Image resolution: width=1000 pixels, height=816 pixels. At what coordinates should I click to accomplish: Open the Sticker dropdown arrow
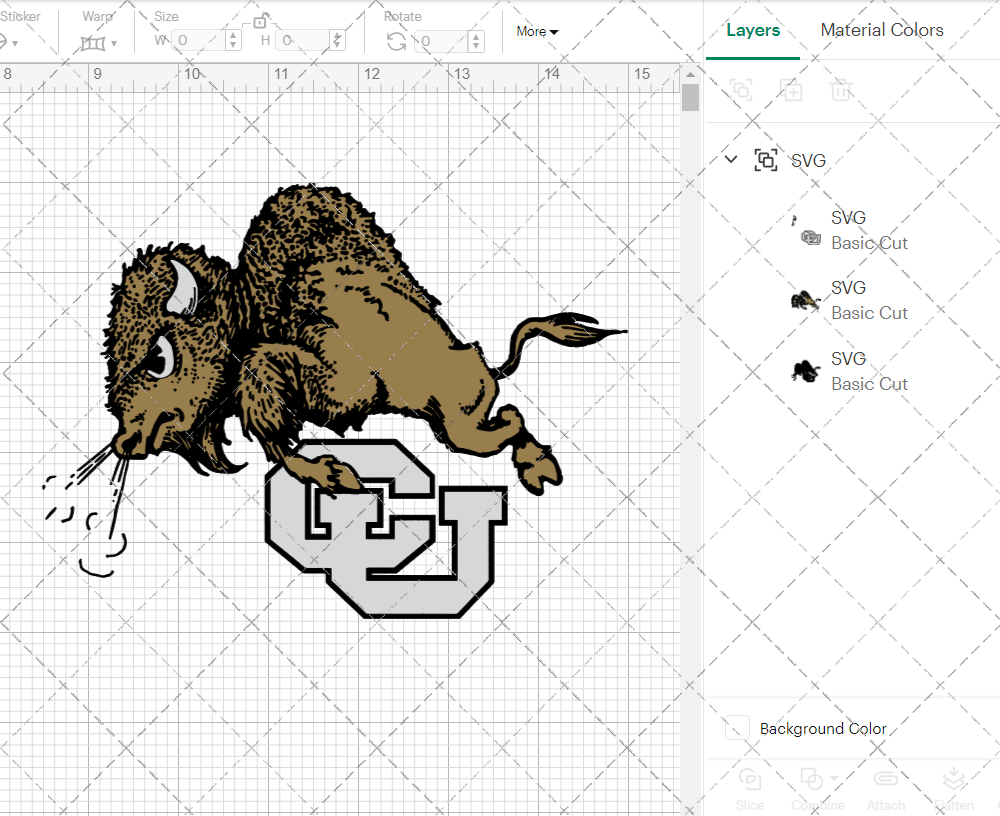click(15, 43)
